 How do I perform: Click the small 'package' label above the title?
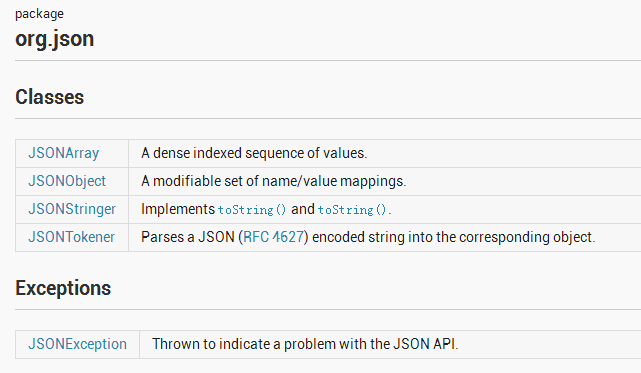(39, 14)
